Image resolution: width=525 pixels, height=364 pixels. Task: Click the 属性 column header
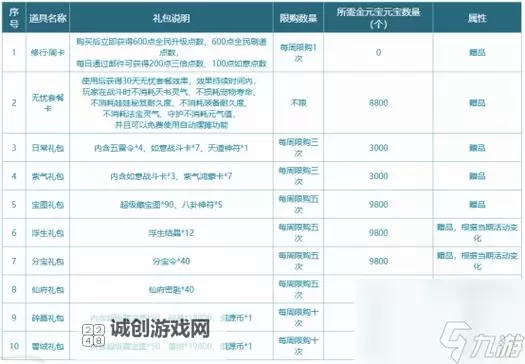coord(477,18)
